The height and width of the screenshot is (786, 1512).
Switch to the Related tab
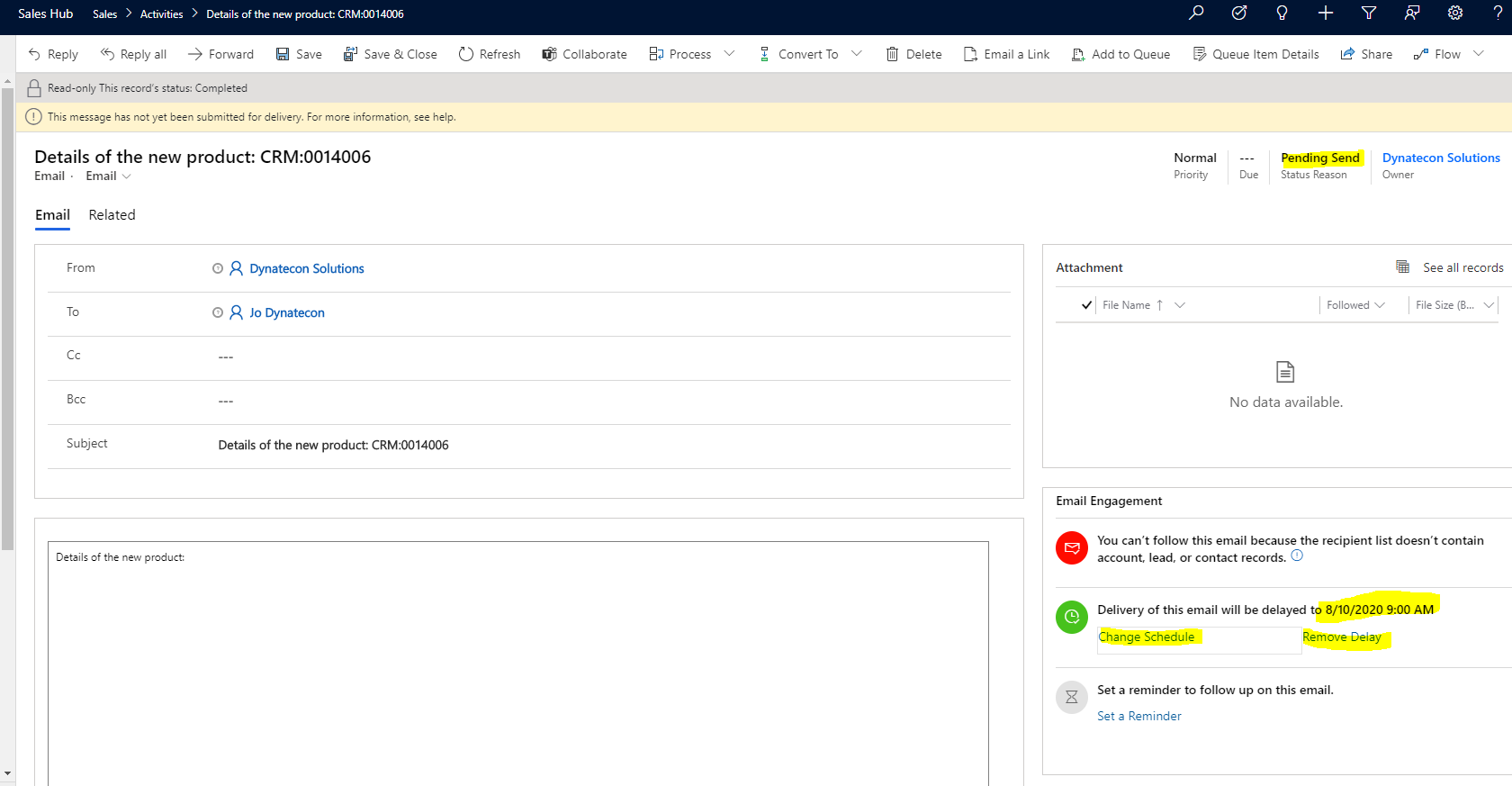[x=112, y=215]
